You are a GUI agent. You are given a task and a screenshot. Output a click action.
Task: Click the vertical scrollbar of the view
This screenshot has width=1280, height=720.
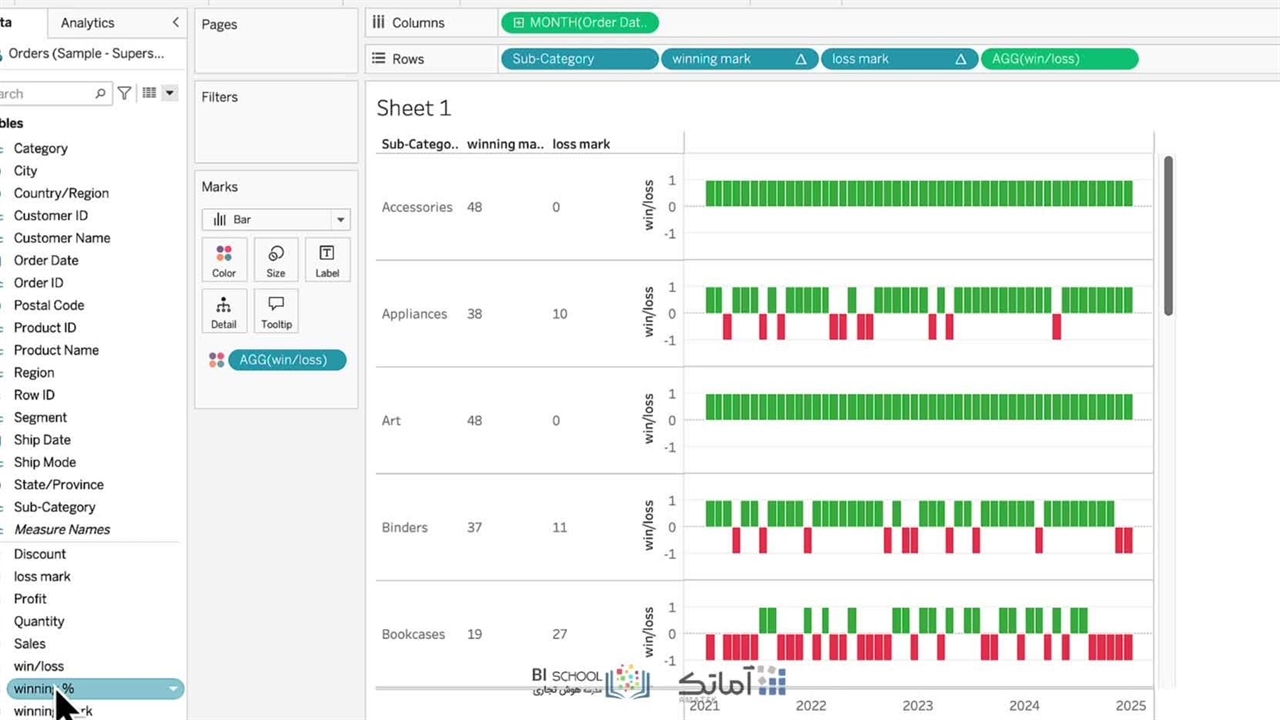(x=1167, y=235)
